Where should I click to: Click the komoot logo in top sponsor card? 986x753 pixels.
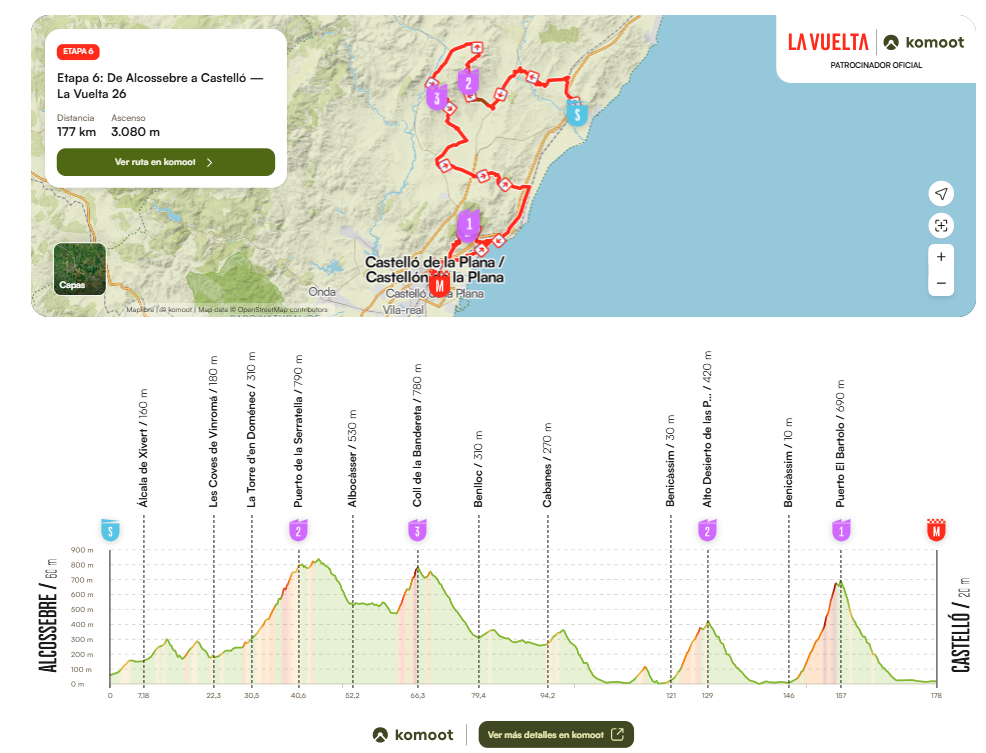click(924, 42)
